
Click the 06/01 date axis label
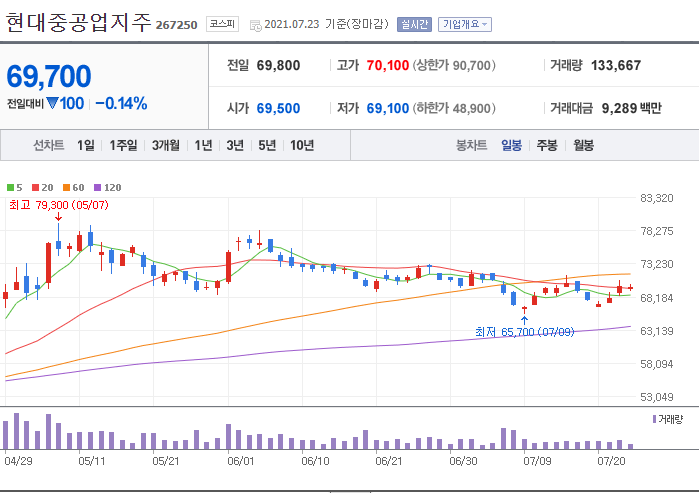(241, 460)
